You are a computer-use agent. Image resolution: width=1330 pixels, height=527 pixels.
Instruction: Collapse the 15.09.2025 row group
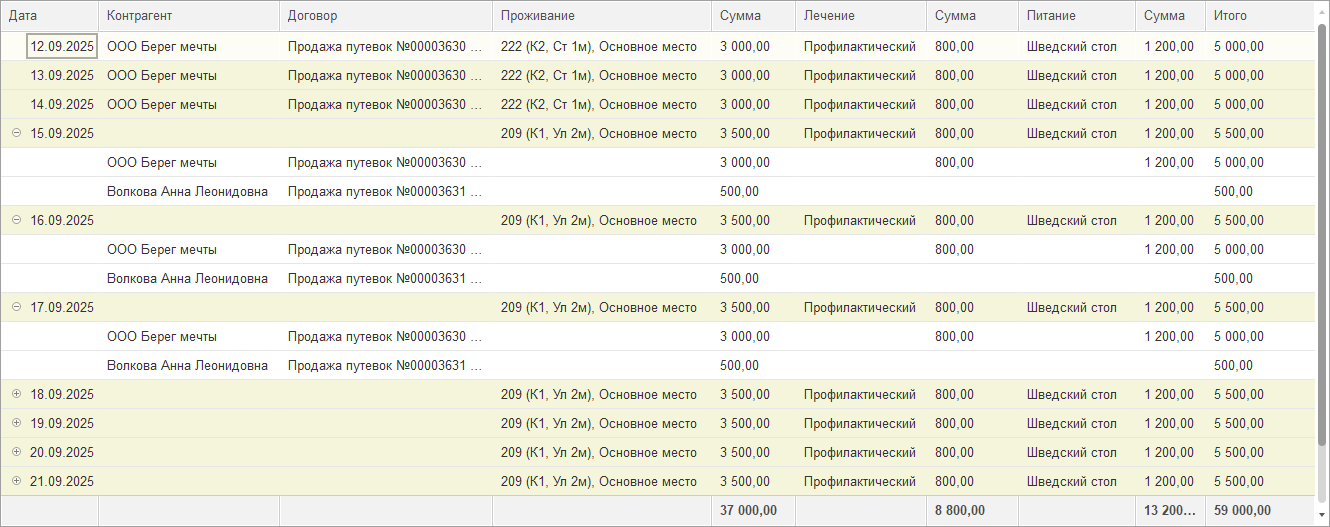coord(16,133)
